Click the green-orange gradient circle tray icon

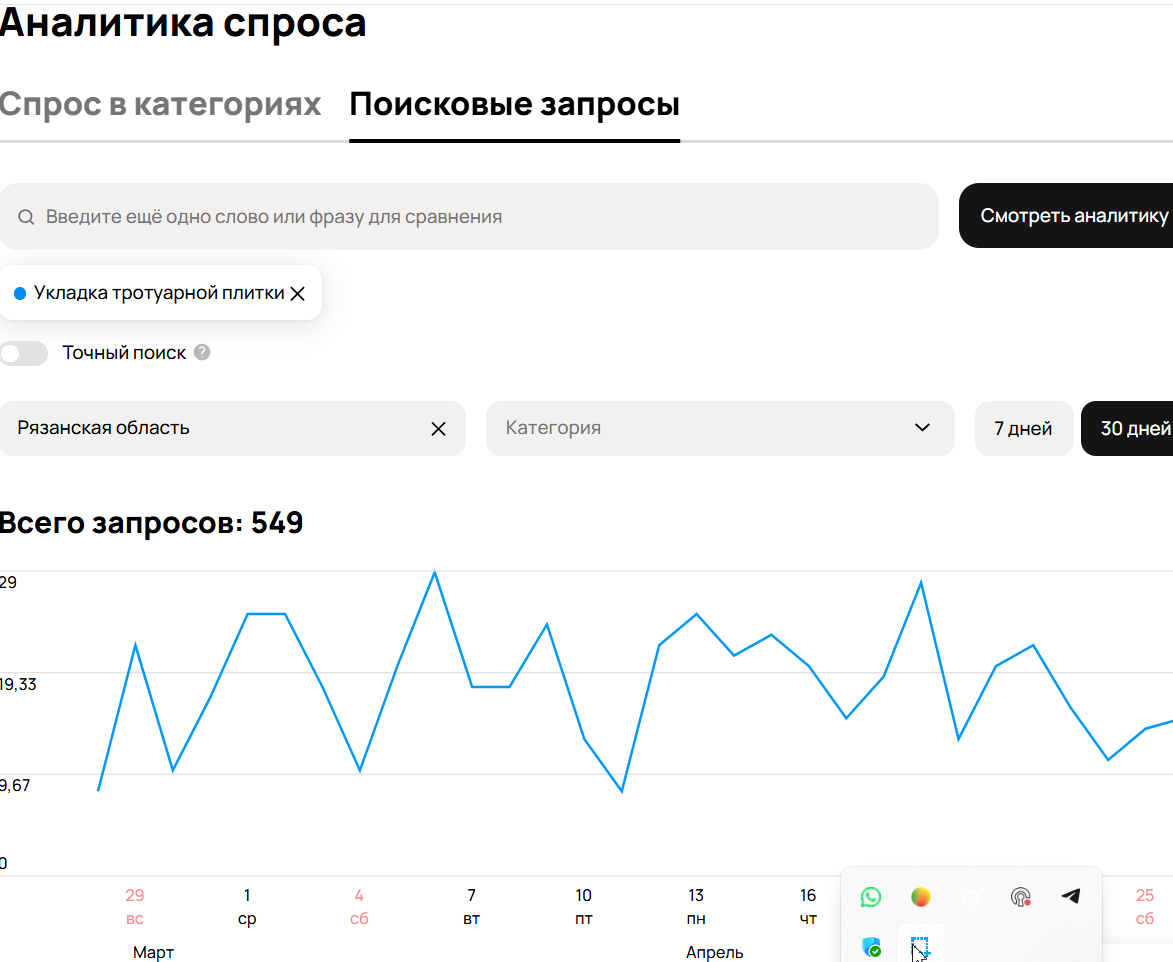pyautogui.click(x=921, y=897)
